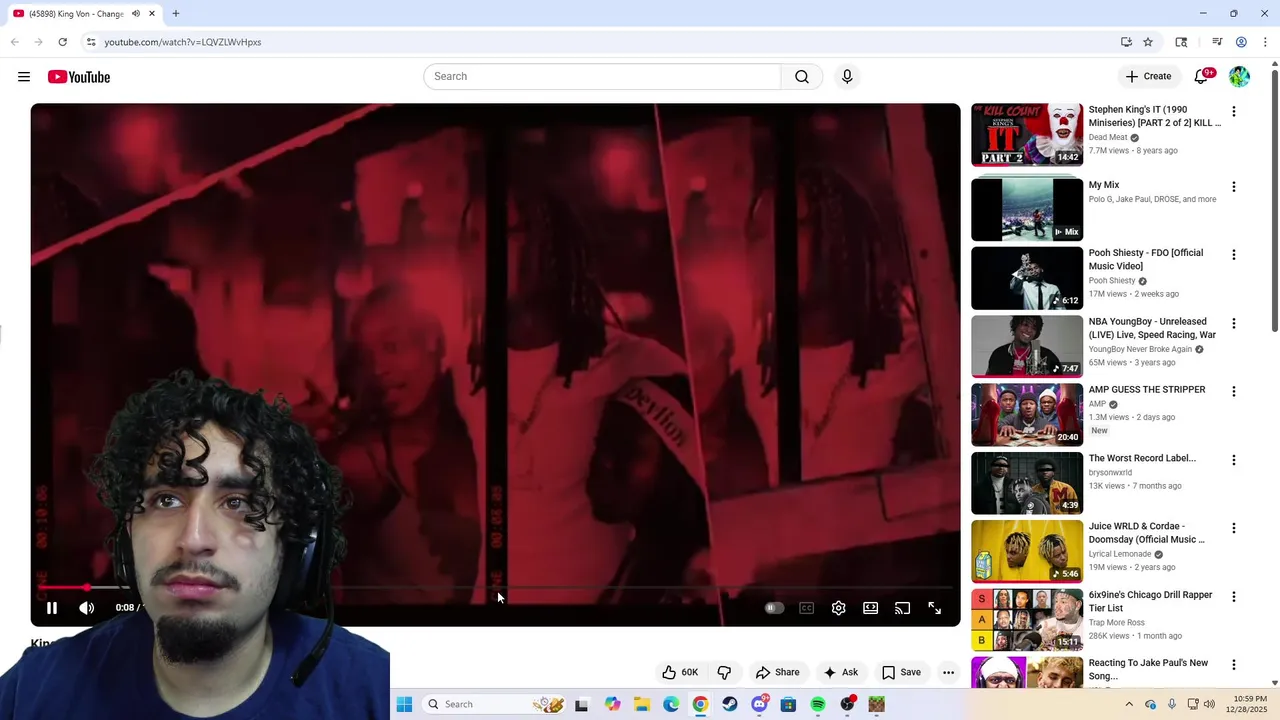This screenshot has width=1280, height=720.
Task: Open options for AMP GUESS THE STRIPPER
Action: pyautogui.click(x=1233, y=392)
